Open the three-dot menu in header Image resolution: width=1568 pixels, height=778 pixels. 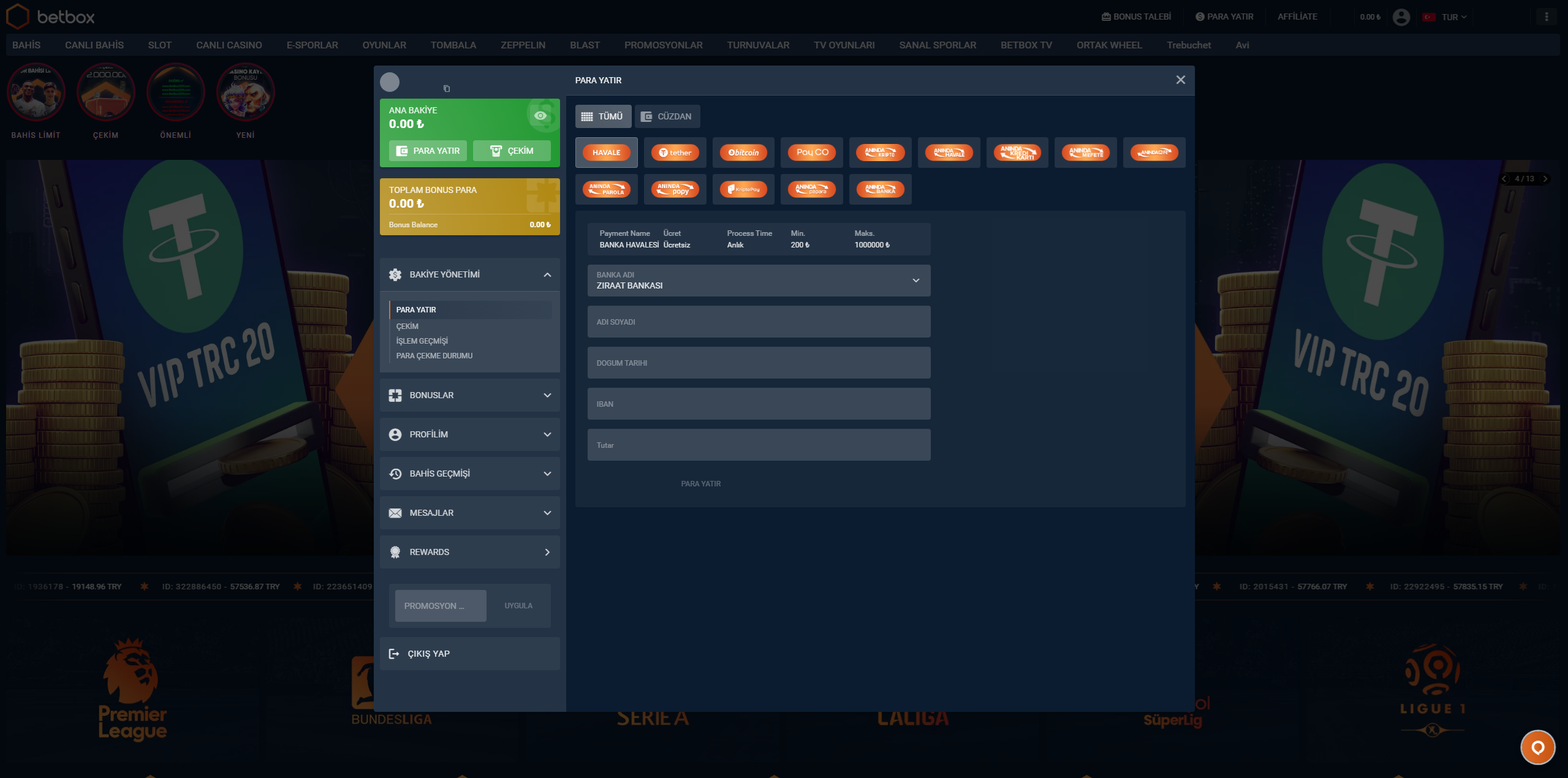click(x=1547, y=17)
